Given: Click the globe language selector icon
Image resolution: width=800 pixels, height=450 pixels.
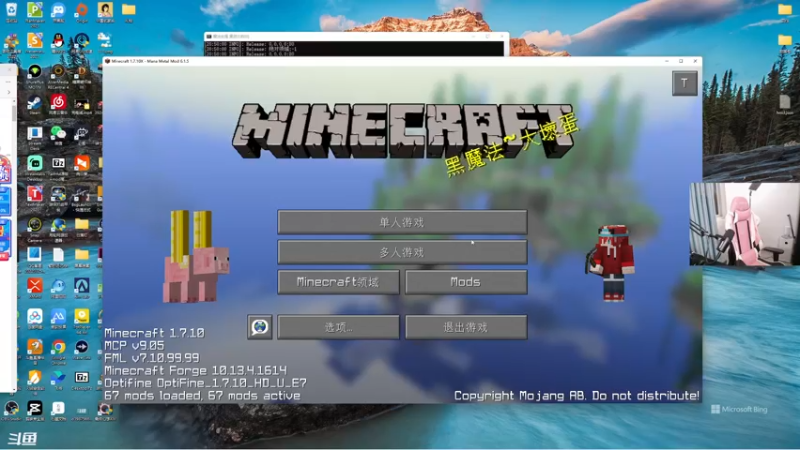Looking at the screenshot, I should coord(260,327).
